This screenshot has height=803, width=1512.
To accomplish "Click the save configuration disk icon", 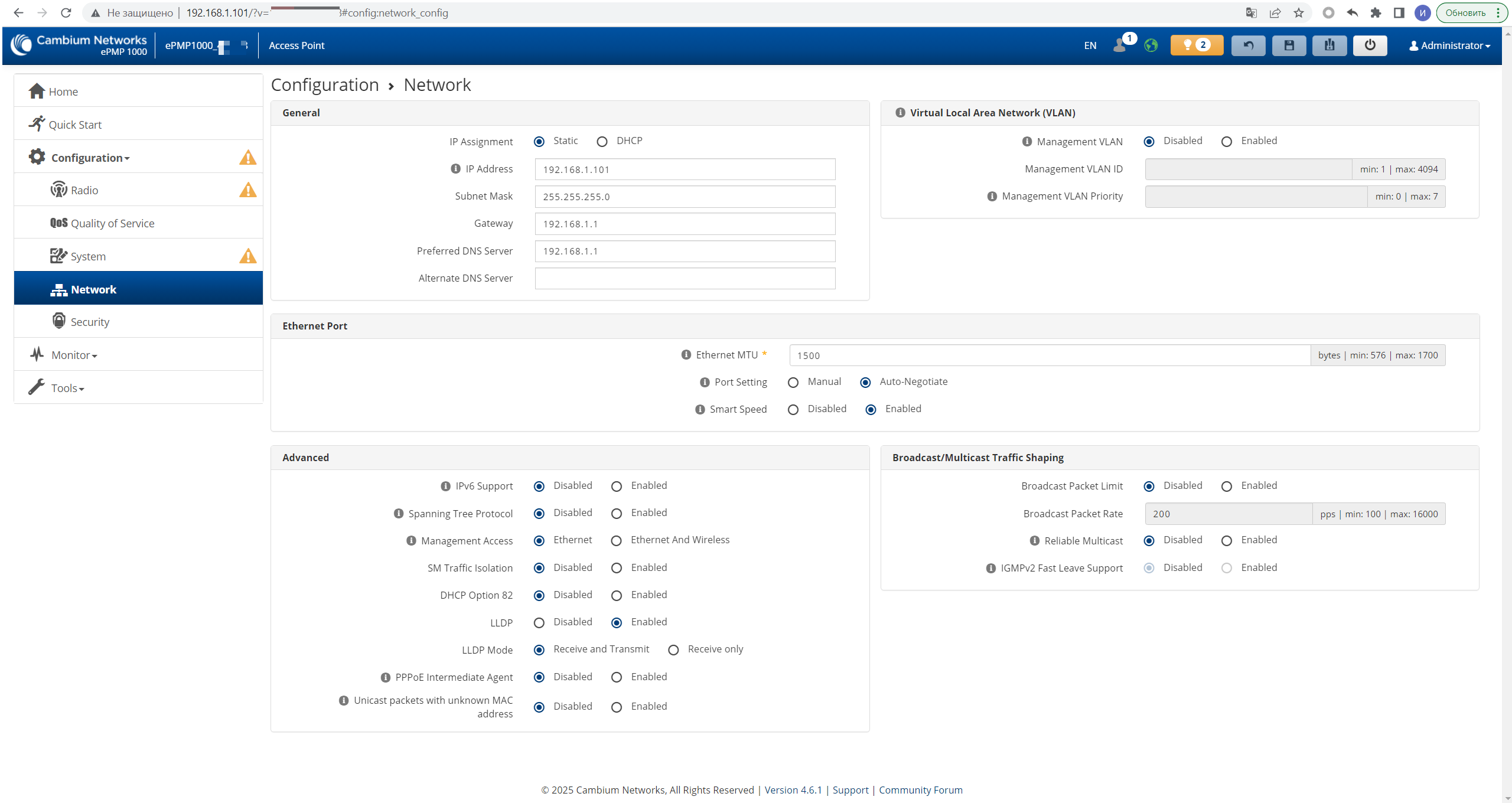I will click(x=1289, y=45).
